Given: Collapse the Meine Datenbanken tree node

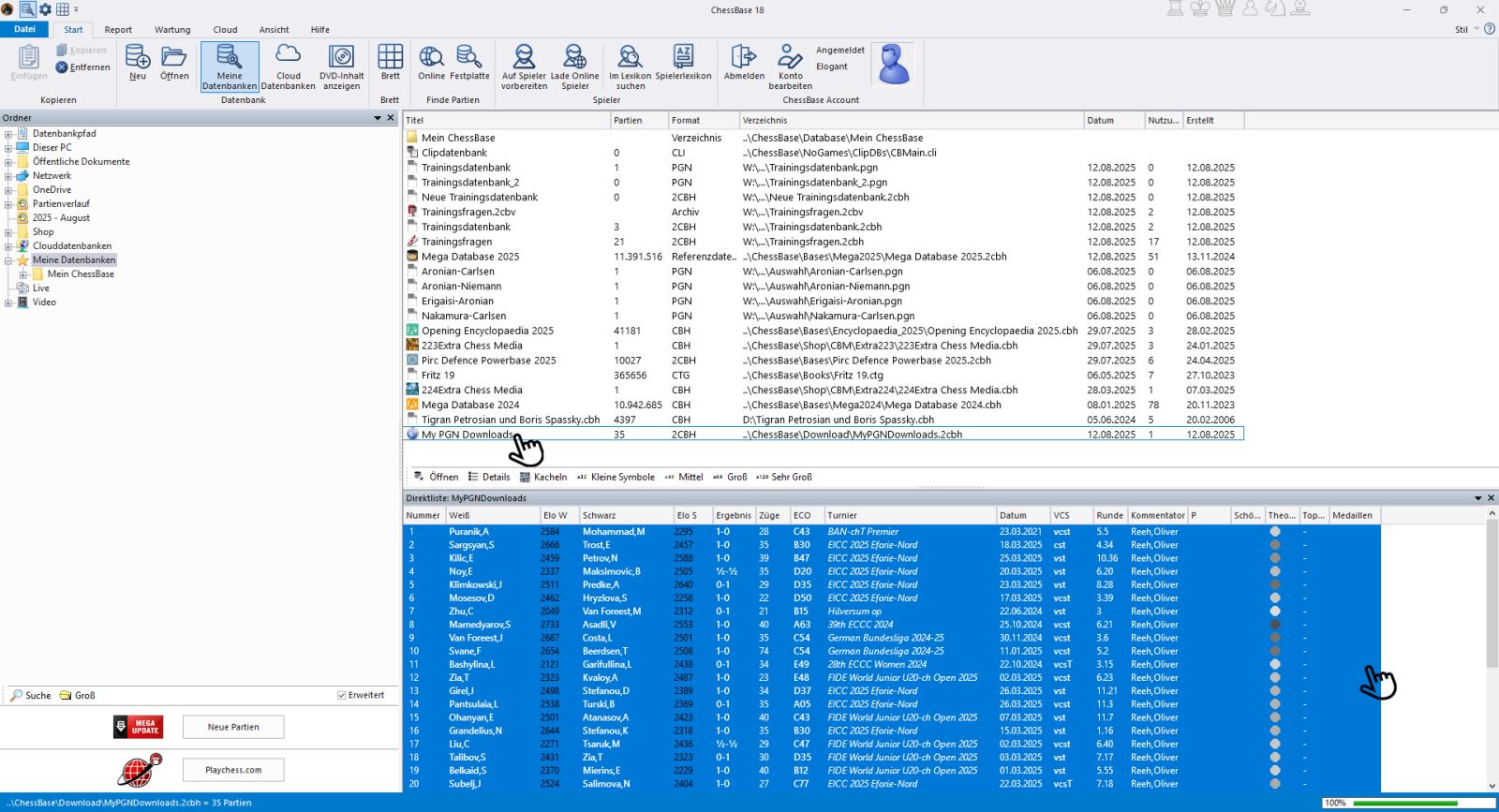Looking at the screenshot, I should (8, 260).
